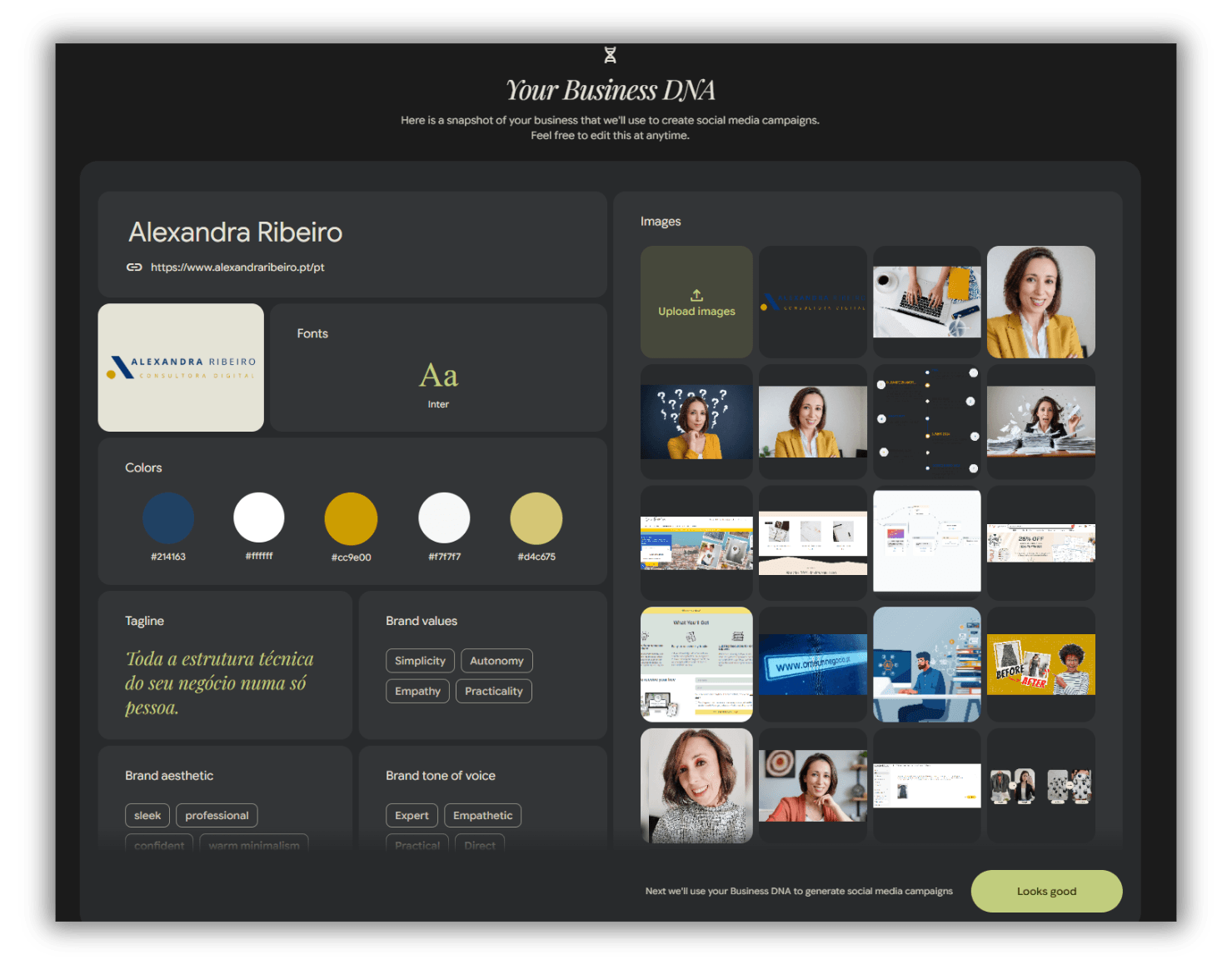
Task: Select the selfie of woman with short reddish hair
Action: click(696, 786)
